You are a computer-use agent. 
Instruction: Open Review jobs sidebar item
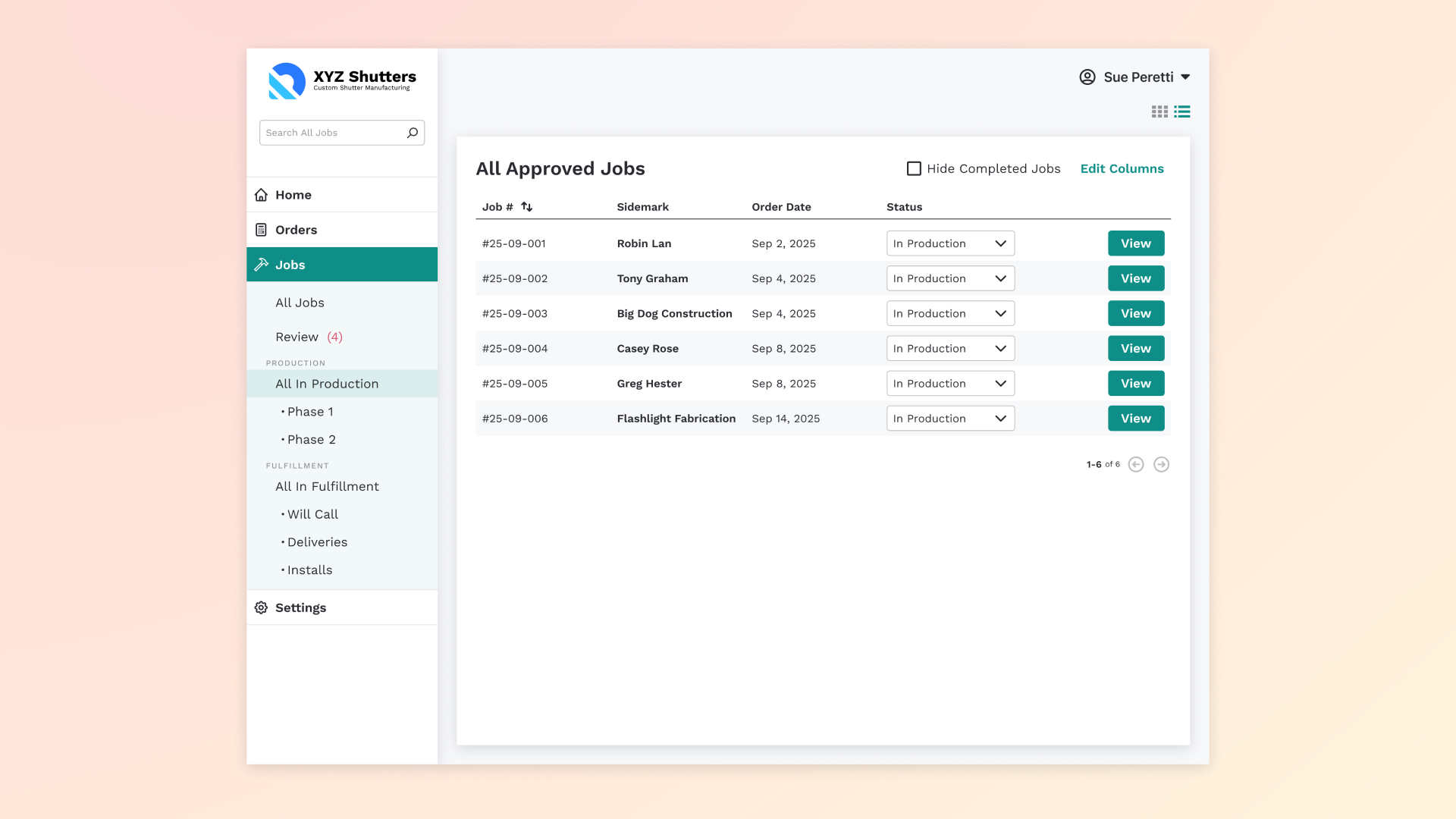coord(297,337)
